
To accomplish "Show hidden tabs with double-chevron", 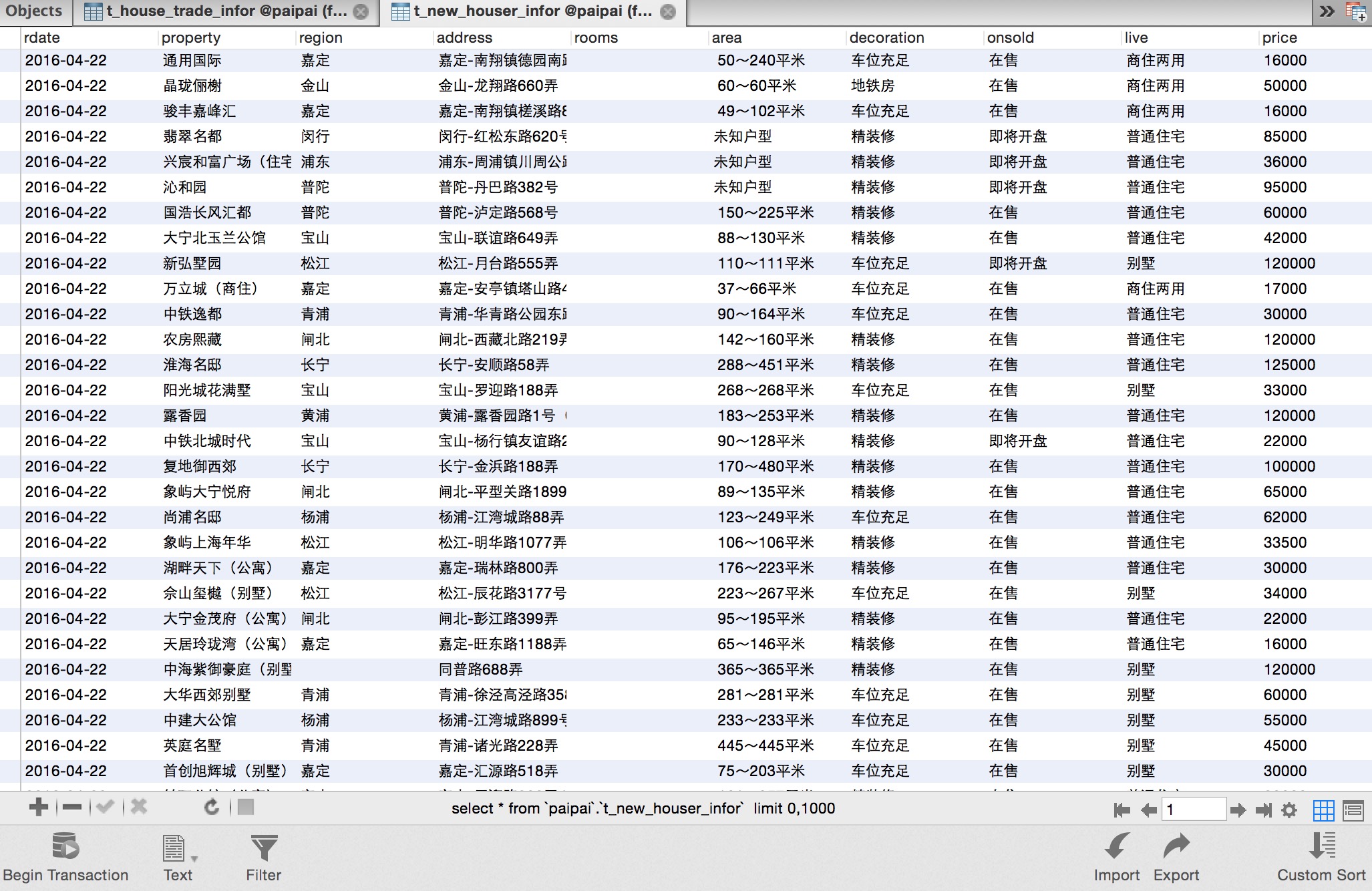I will (x=1327, y=11).
